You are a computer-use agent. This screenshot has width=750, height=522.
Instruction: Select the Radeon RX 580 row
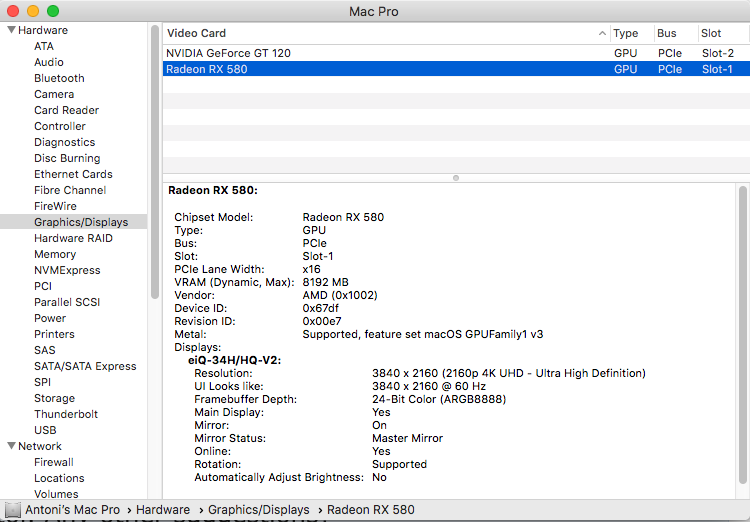[456, 69]
